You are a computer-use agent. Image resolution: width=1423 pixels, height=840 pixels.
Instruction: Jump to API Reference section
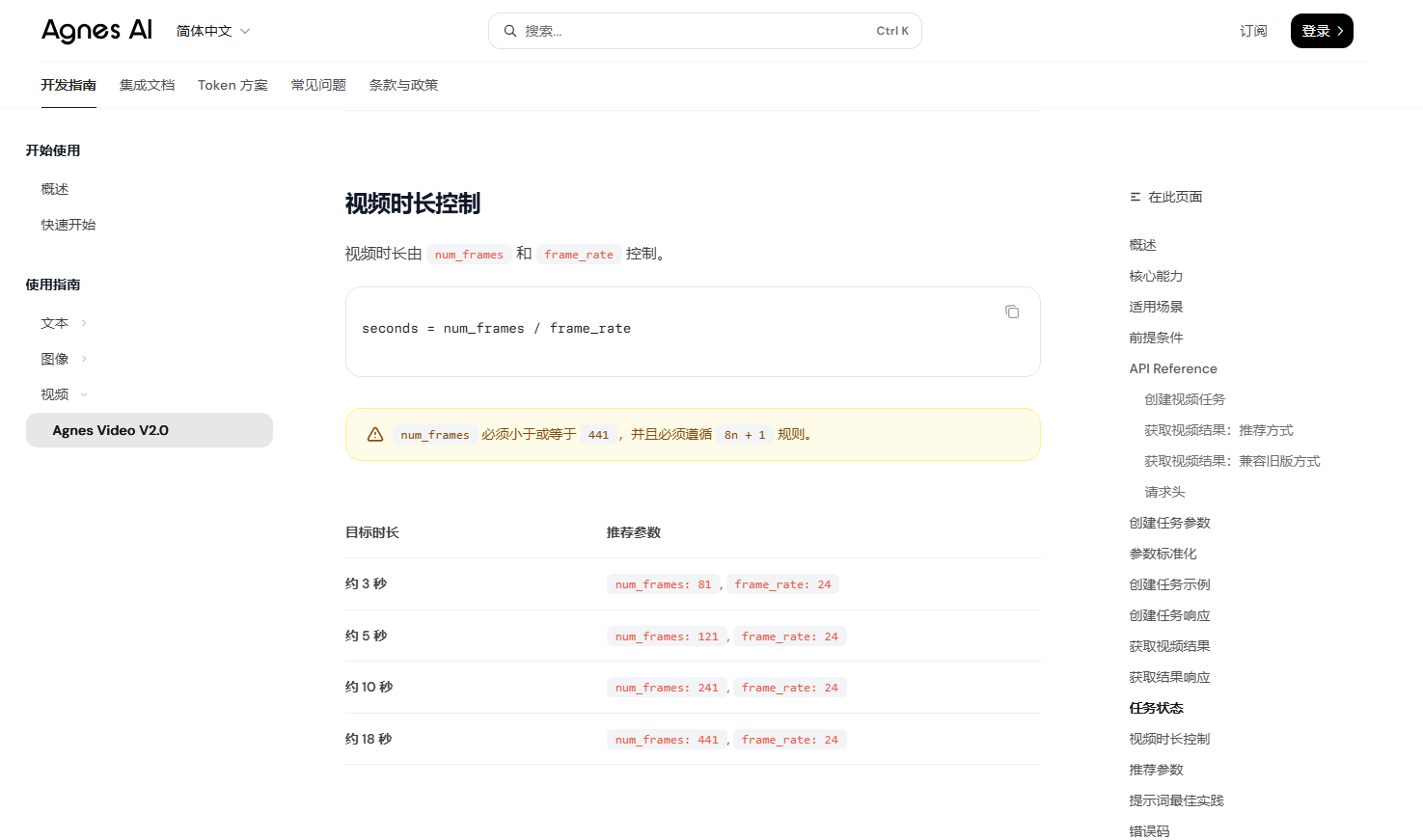click(x=1173, y=368)
